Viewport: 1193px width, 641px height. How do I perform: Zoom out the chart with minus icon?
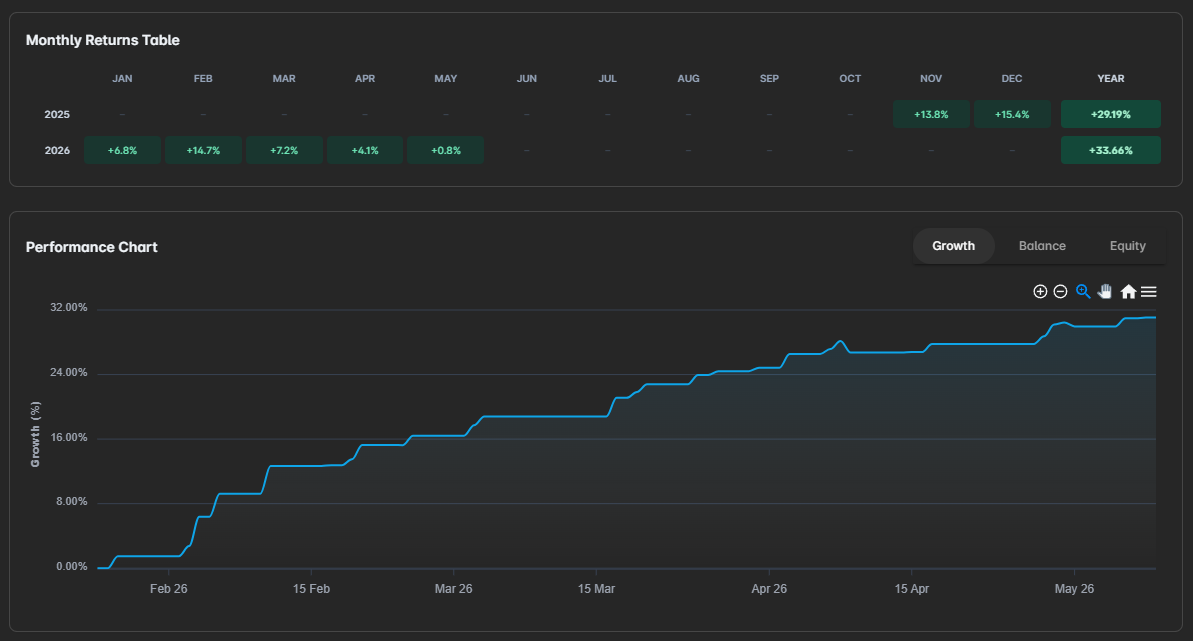pyautogui.click(x=1061, y=292)
